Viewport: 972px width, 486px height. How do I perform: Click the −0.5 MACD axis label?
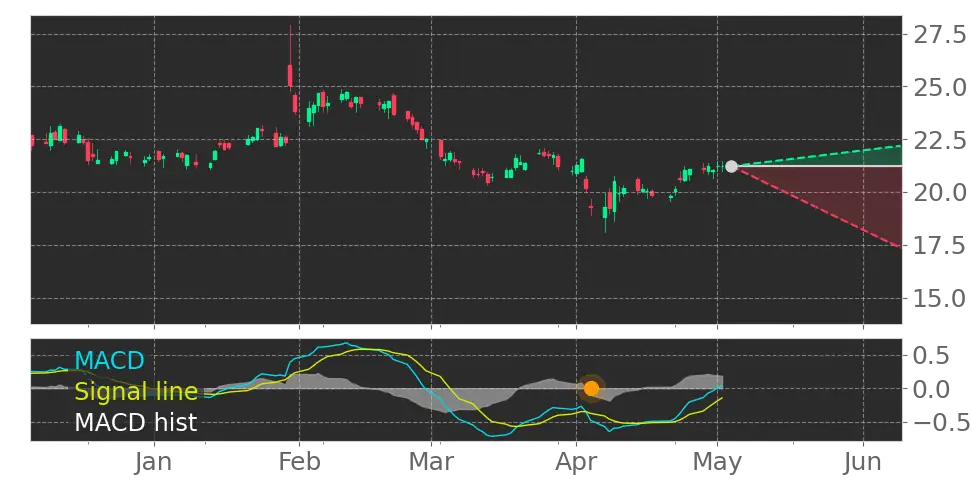coord(941,423)
